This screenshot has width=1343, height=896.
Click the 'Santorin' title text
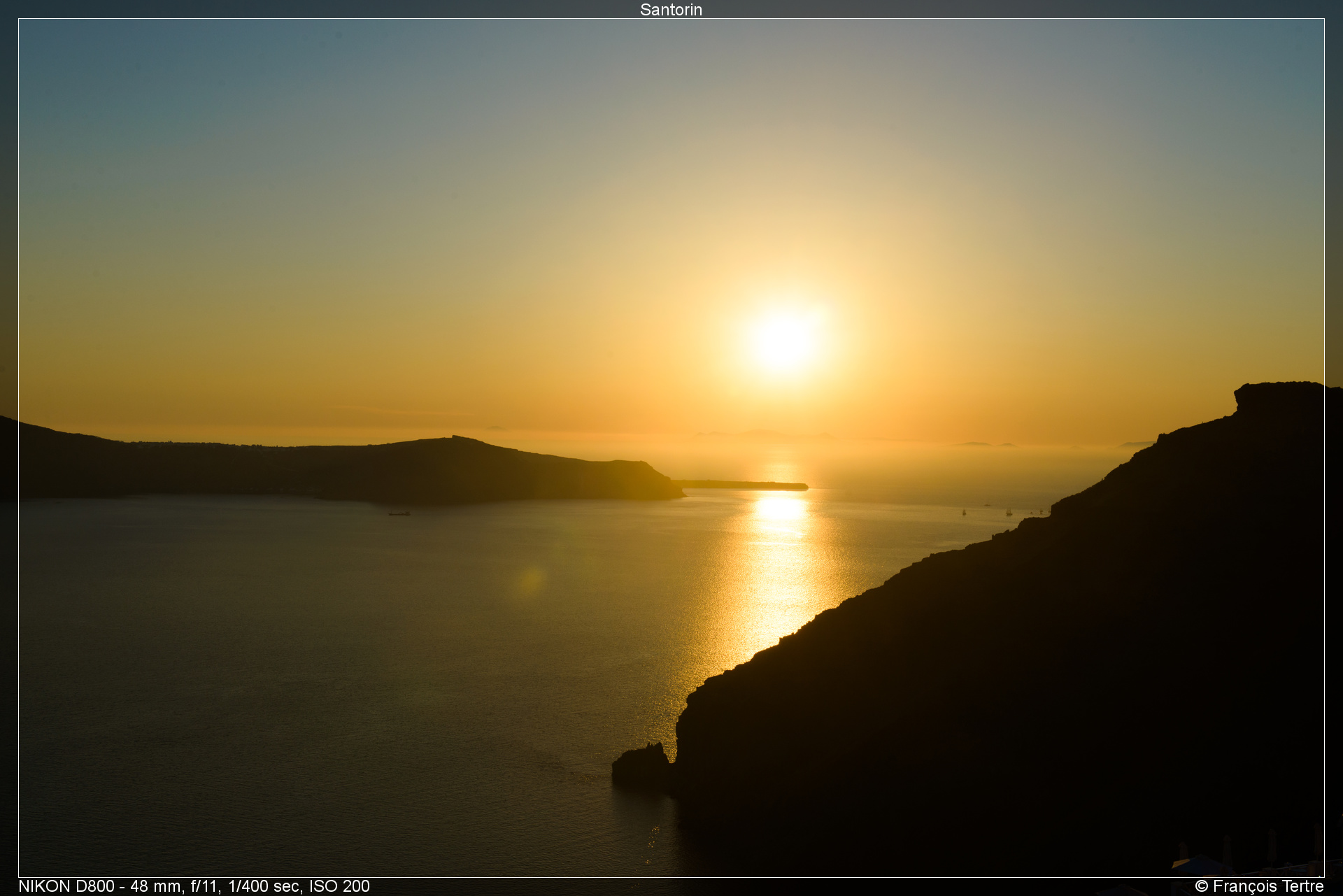coord(671,10)
